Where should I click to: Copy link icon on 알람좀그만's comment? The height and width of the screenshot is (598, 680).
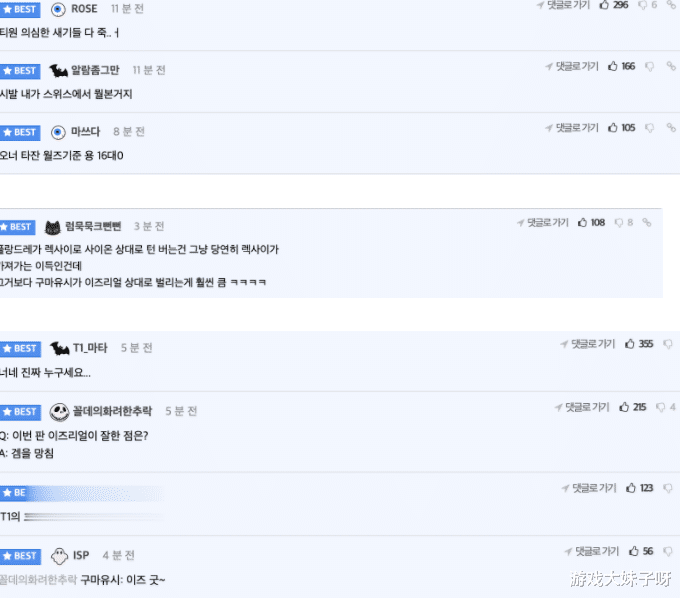[x=671, y=66]
